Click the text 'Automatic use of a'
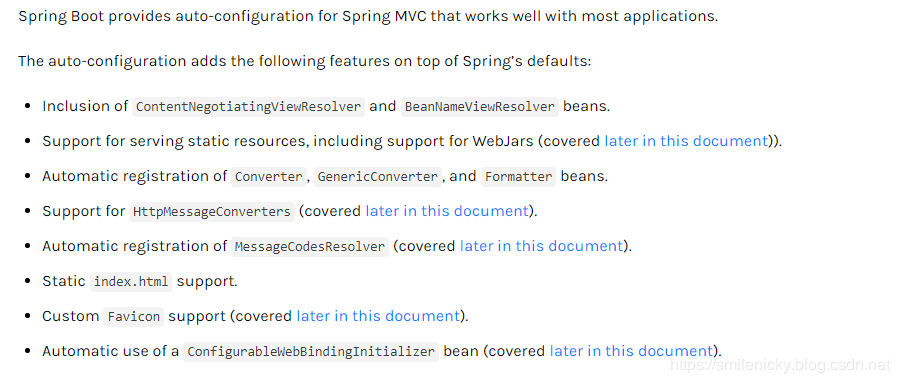Image resolution: width=900 pixels, height=383 pixels. click(x=111, y=351)
